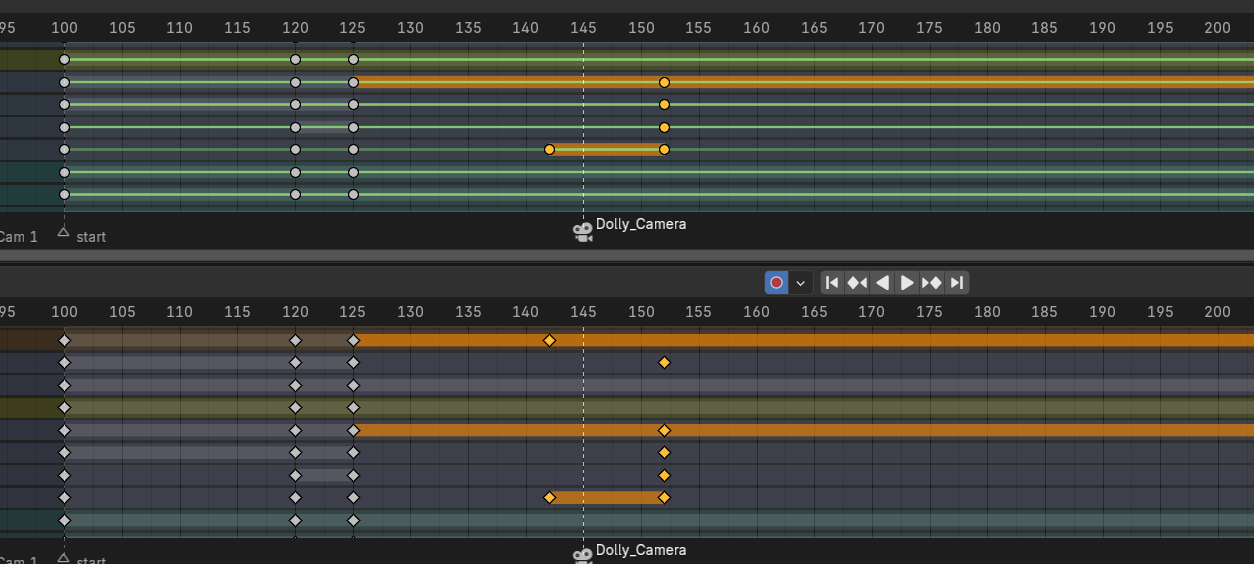
Task: Jump to the previous keyframe
Action: (x=857, y=283)
